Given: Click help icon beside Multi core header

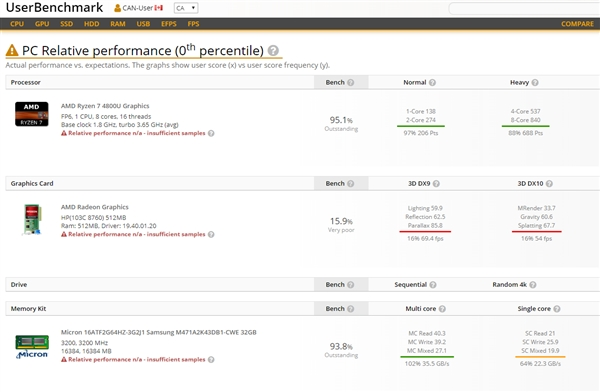Looking at the screenshot, I should [x=442, y=309].
